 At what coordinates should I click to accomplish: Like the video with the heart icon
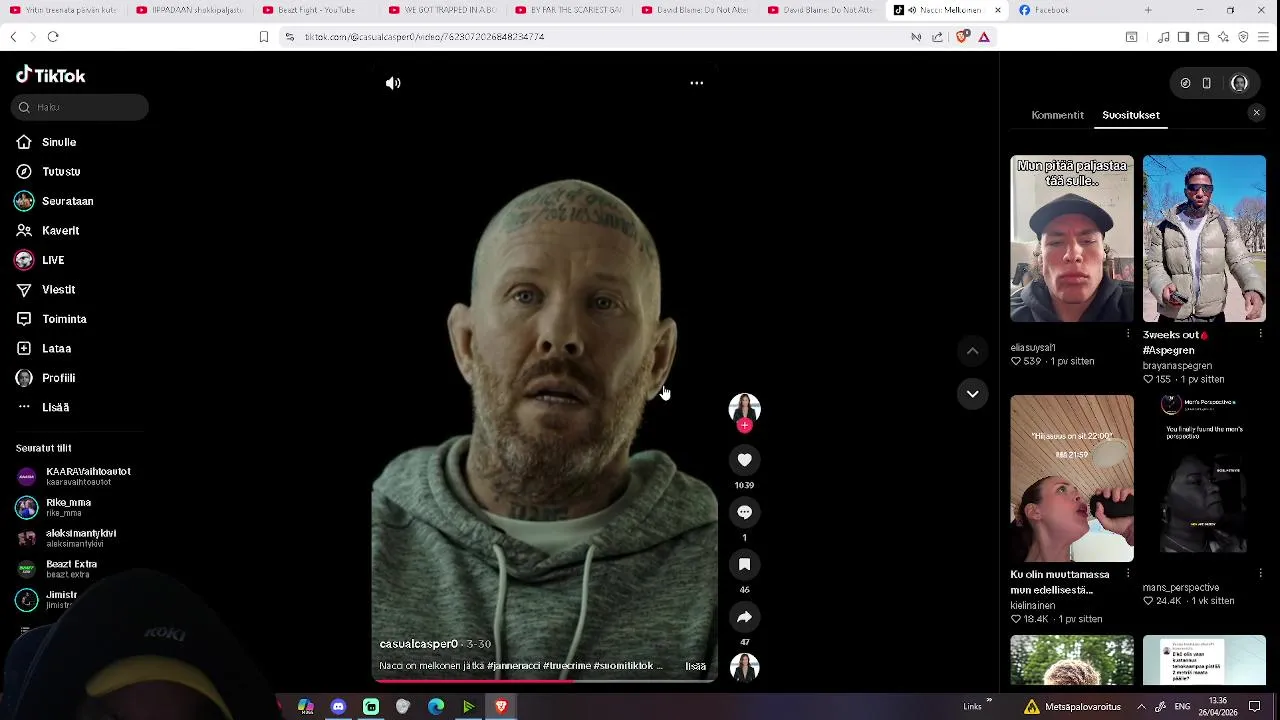(744, 460)
